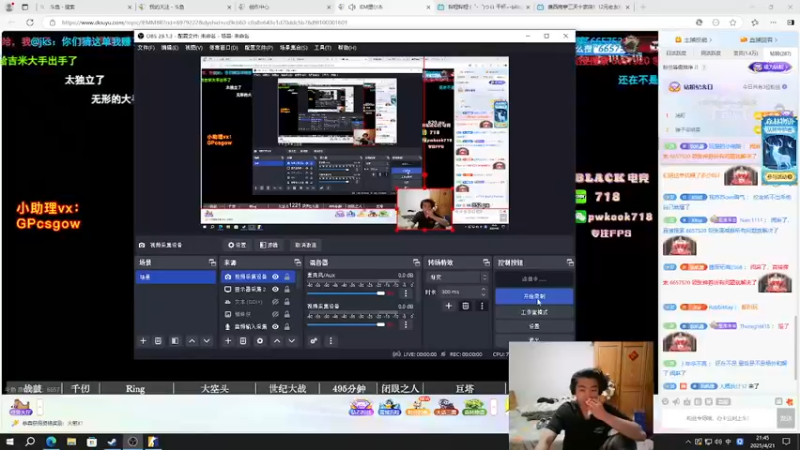Image resolution: width=800 pixels, height=450 pixels.
Task: Show the hidden image source, fourth in the list
Action: coord(276,314)
